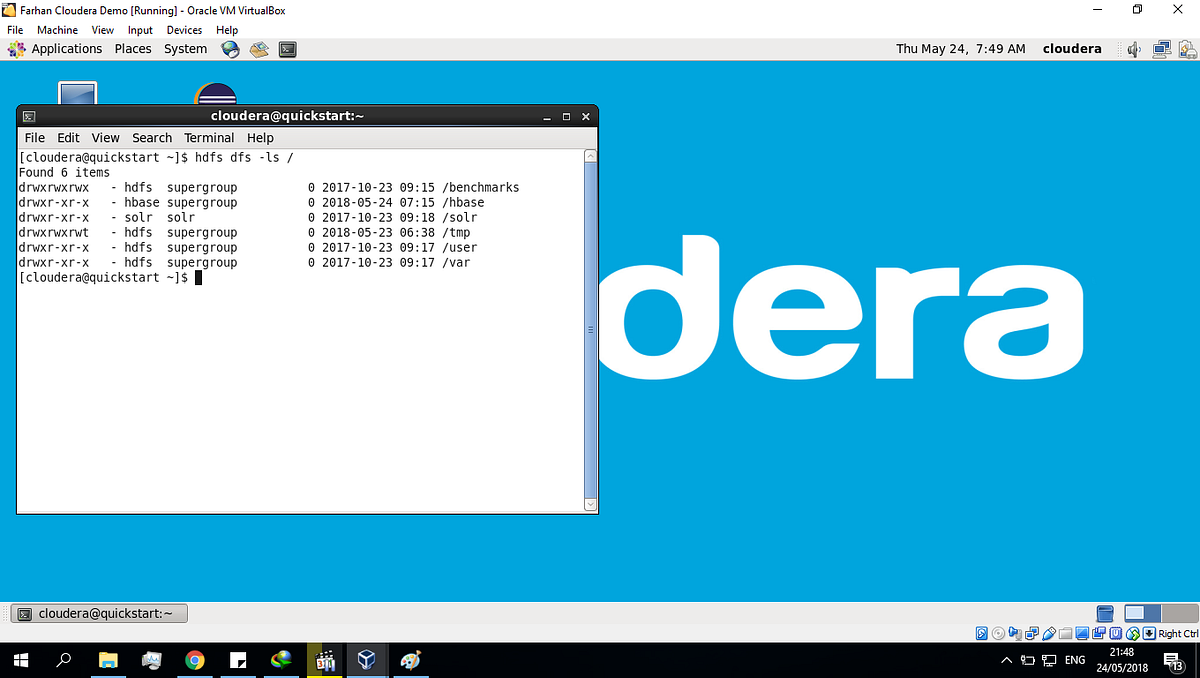This screenshot has height=678, width=1200.
Task: Click ENG language indicator in Windows tray
Action: click(x=1075, y=660)
